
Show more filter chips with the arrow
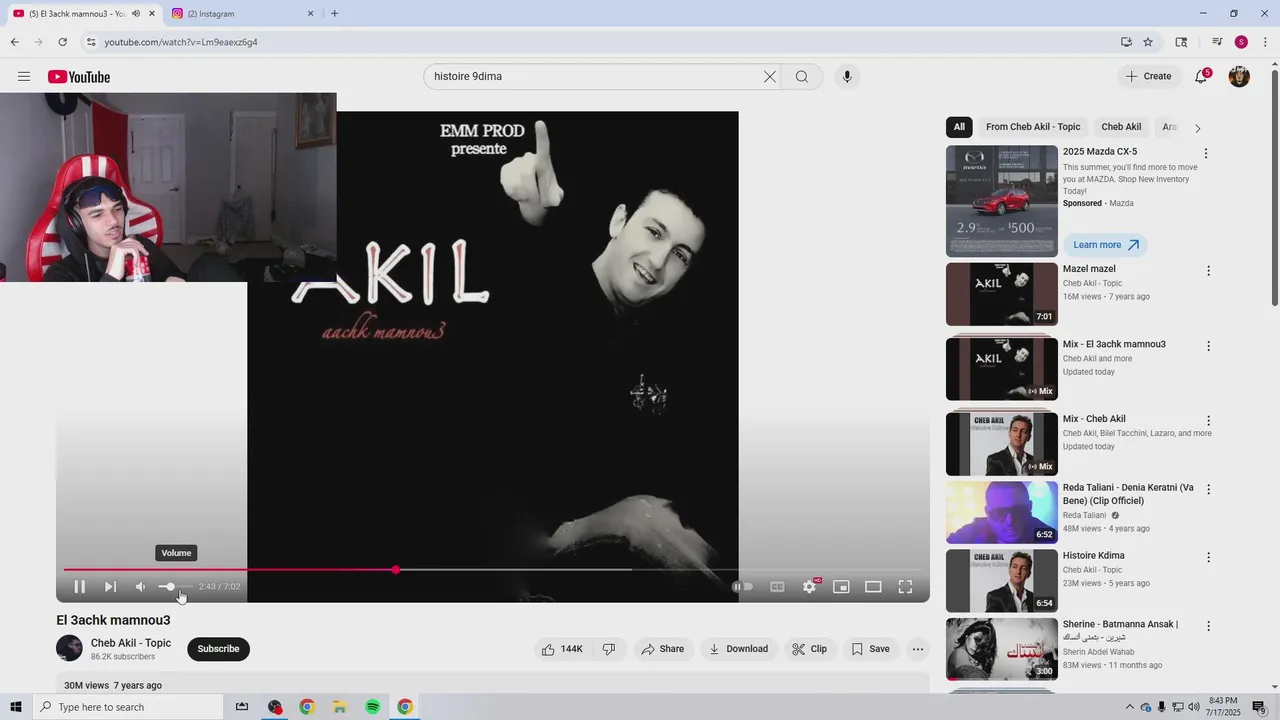(x=1197, y=128)
